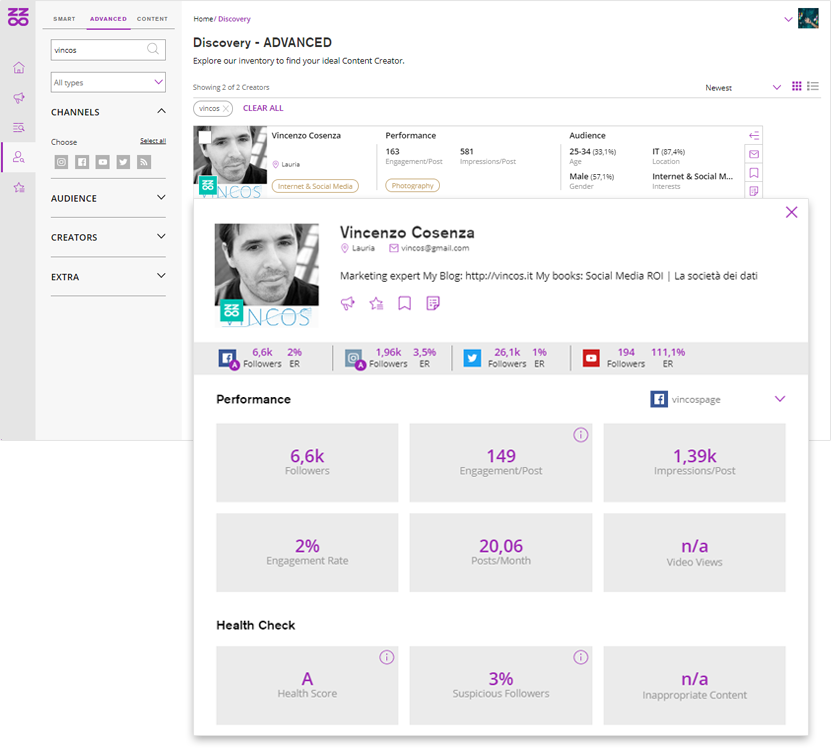
Task: Select the YouTube channel filter icon
Action: pyautogui.click(x=102, y=162)
